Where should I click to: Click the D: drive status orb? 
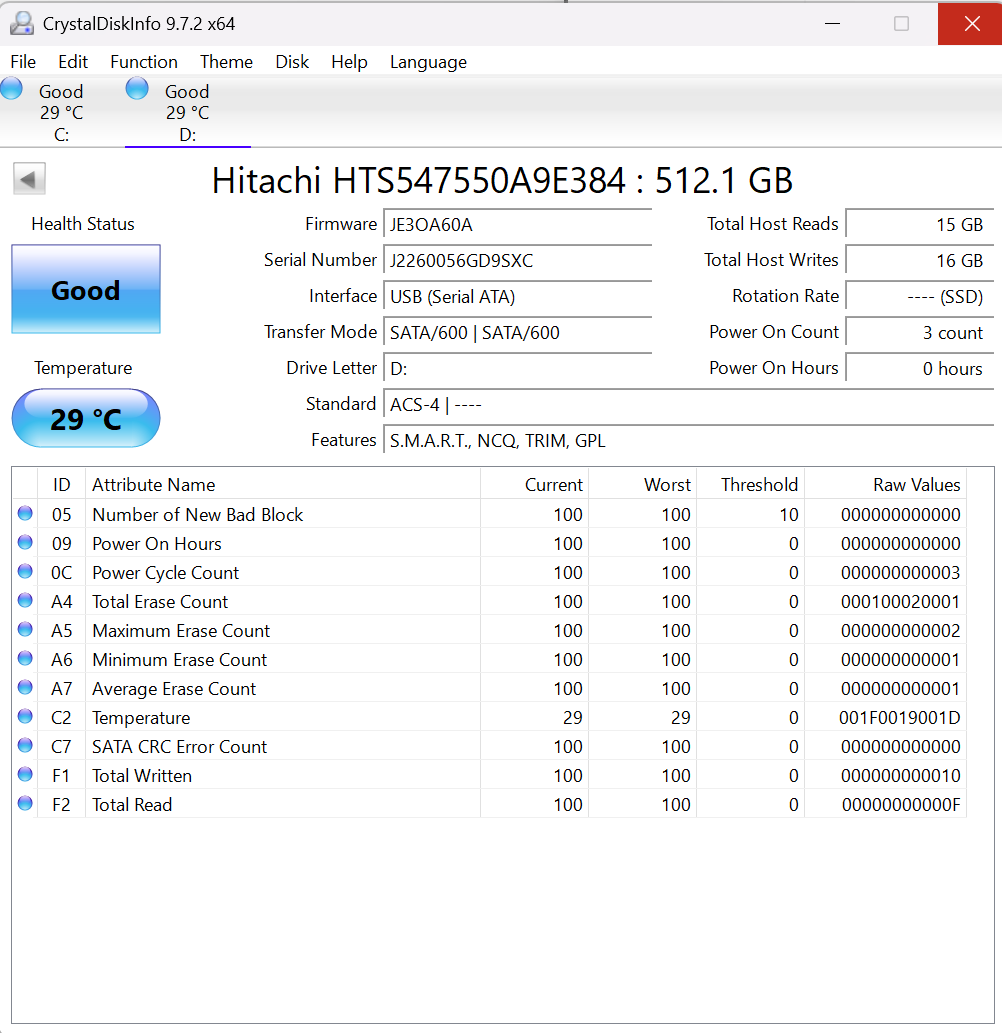(x=137, y=89)
